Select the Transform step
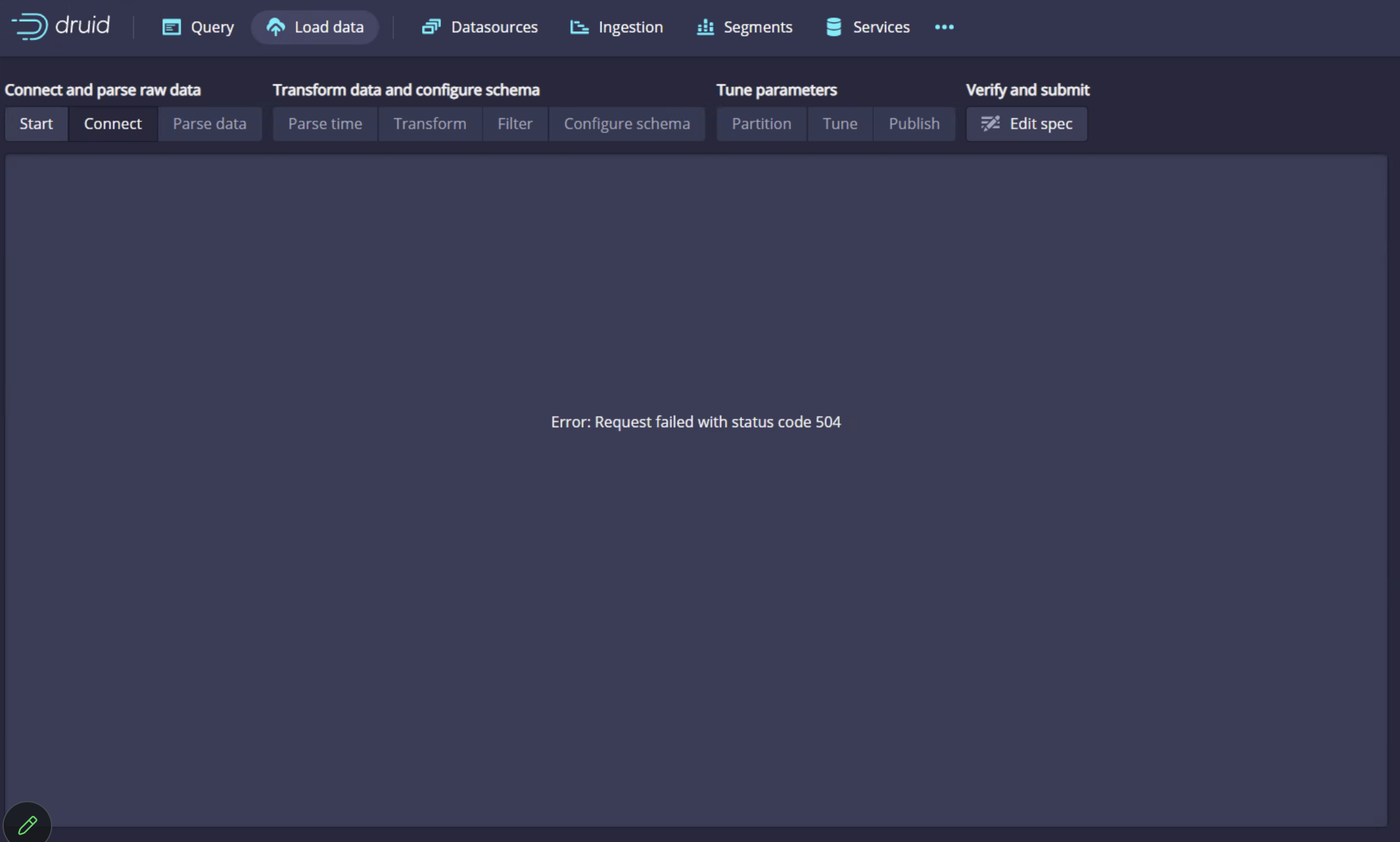 [x=429, y=124]
